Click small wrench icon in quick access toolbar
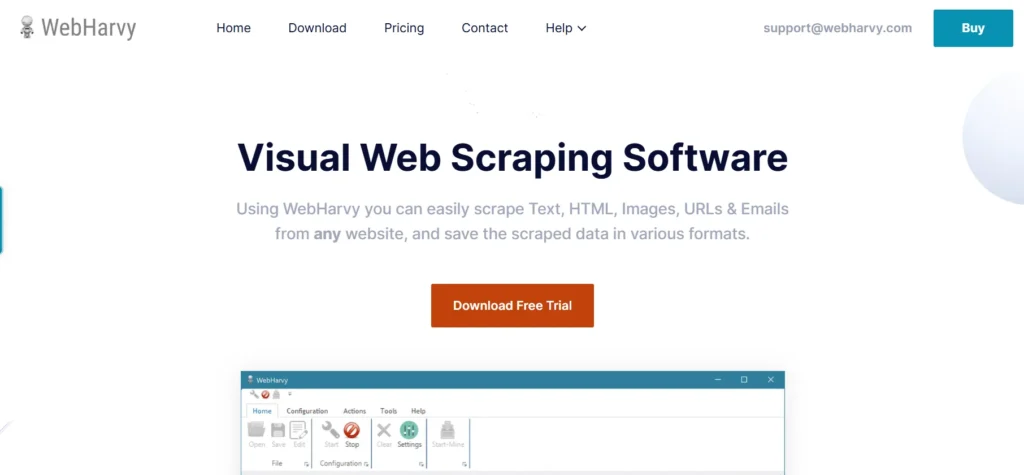 [x=254, y=394]
